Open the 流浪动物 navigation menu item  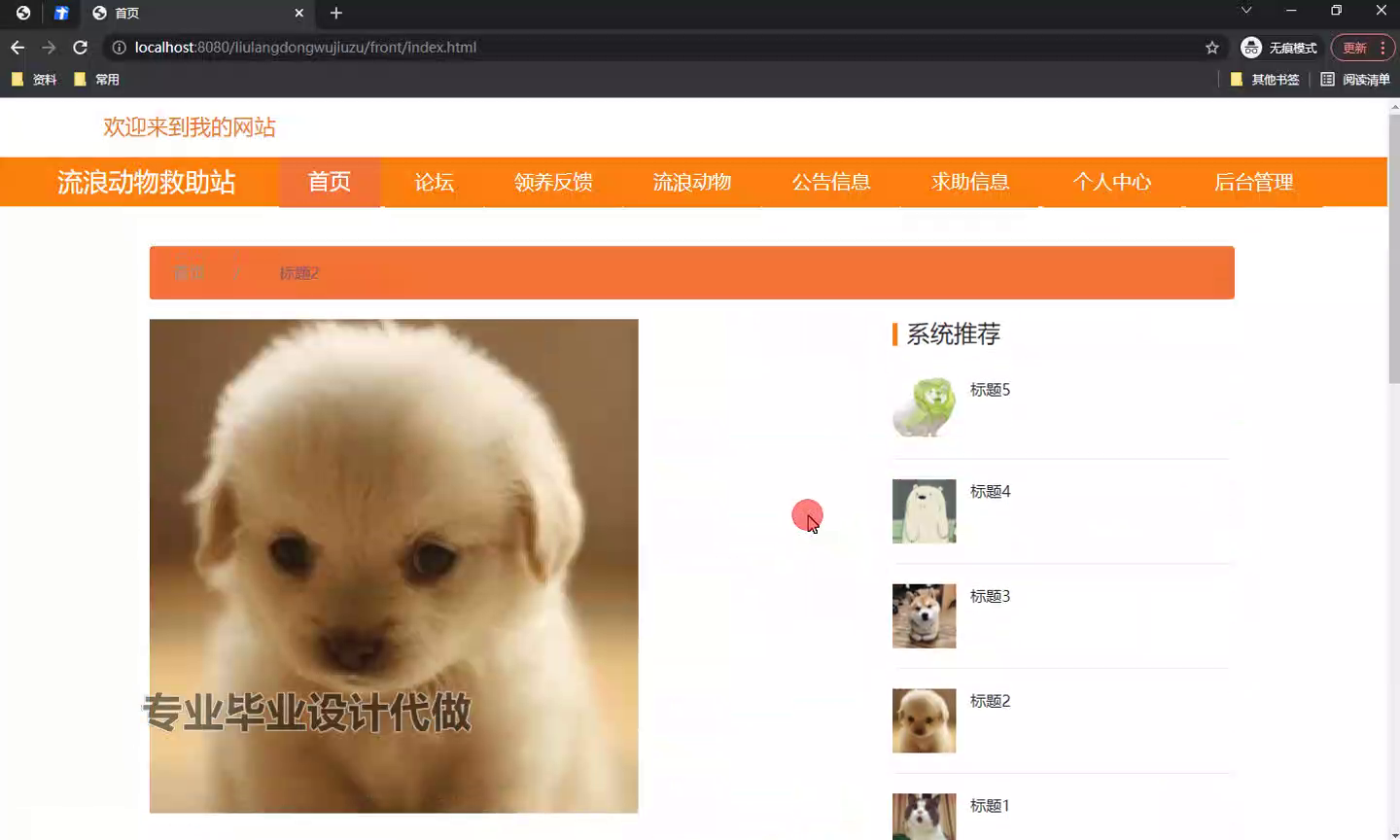pyautogui.click(x=692, y=182)
